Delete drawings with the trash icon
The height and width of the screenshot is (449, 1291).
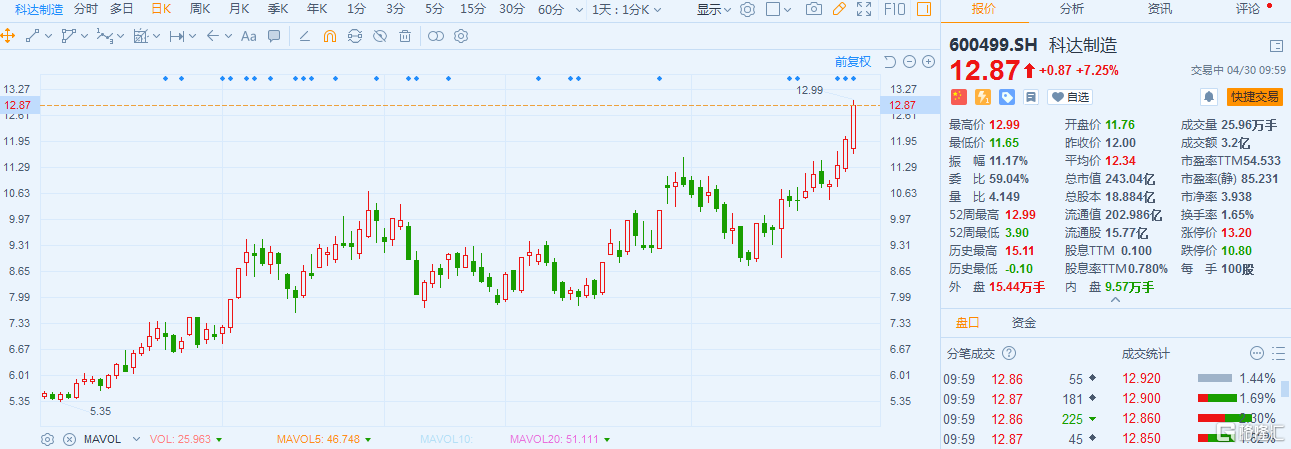[x=404, y=36]
